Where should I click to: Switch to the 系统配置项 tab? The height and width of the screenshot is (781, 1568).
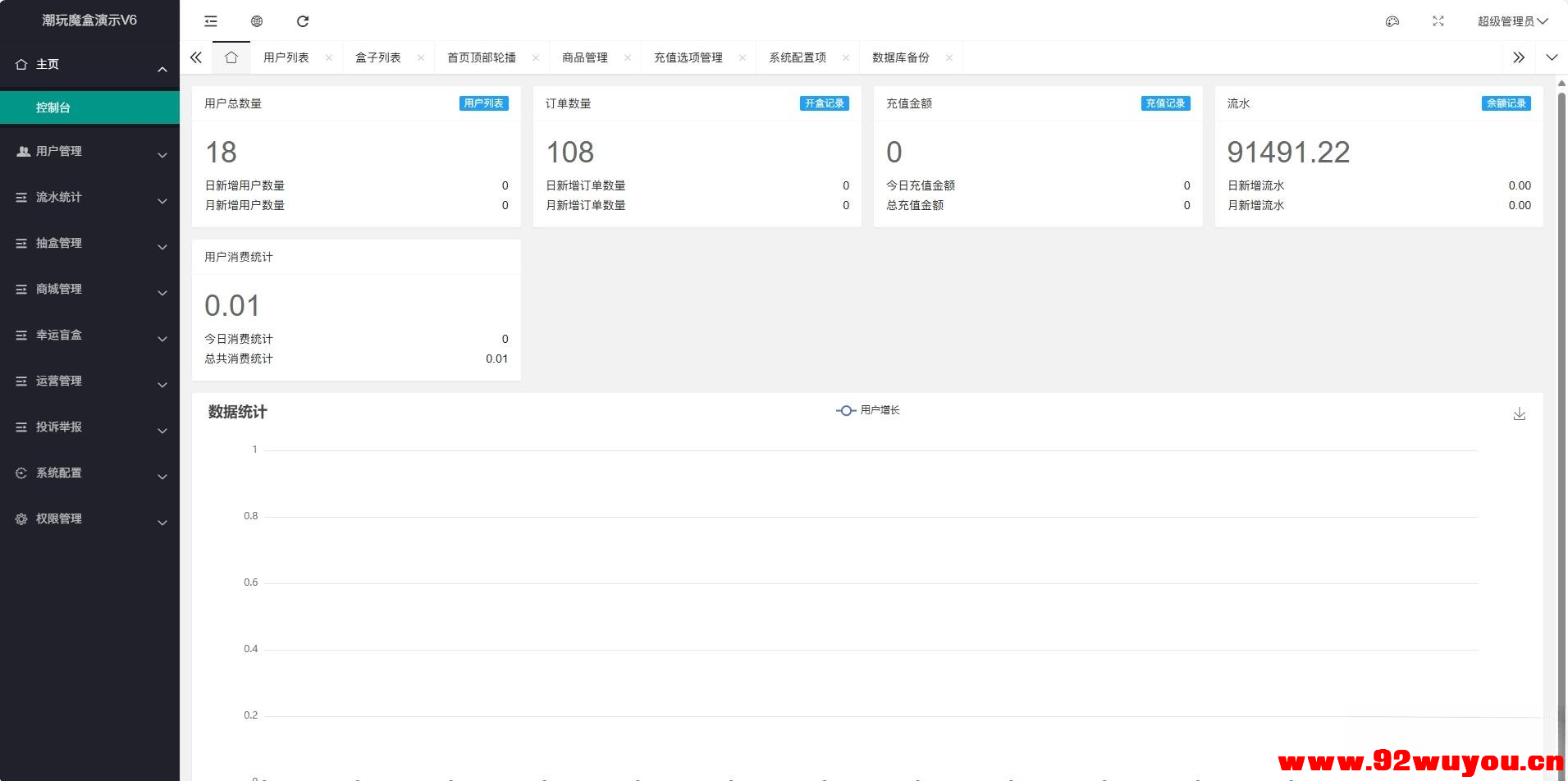pos(797,57)
